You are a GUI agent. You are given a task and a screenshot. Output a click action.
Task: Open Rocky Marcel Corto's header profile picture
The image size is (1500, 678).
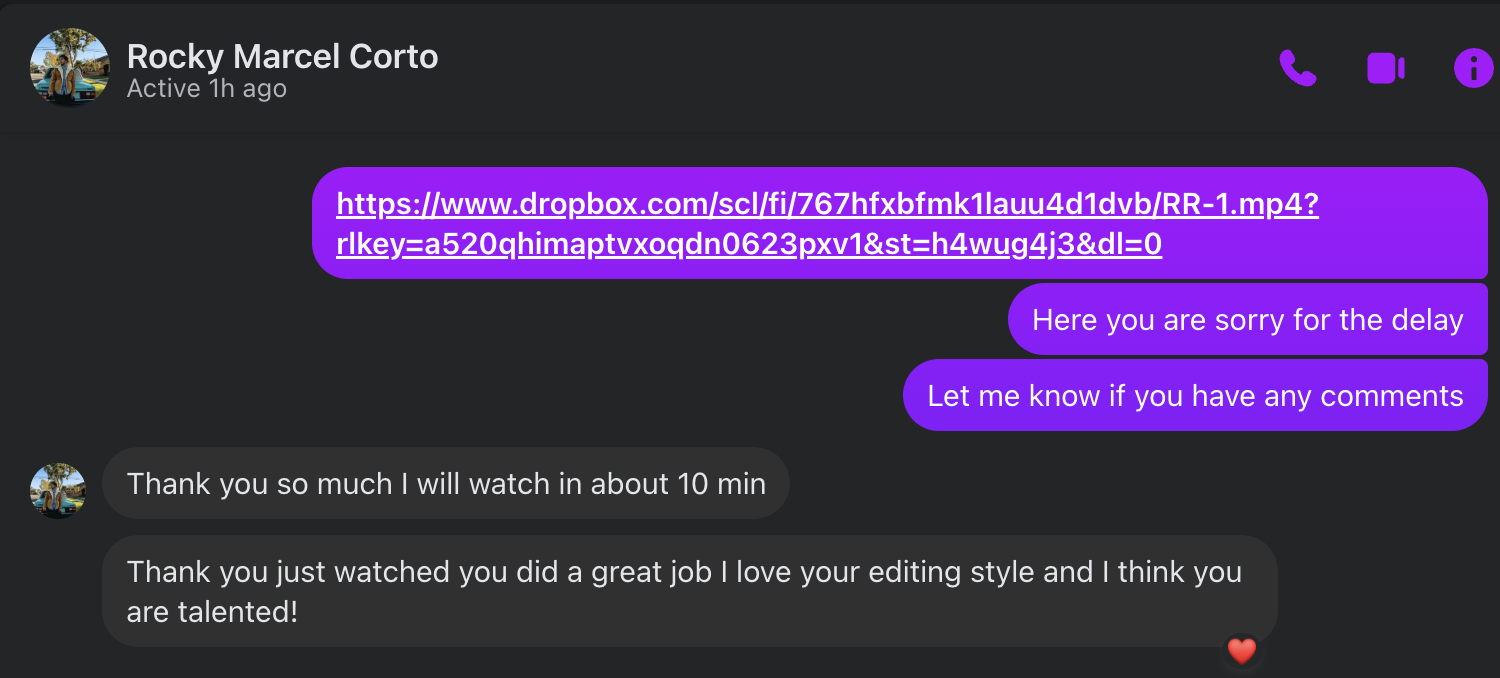[x=69, y=67]
